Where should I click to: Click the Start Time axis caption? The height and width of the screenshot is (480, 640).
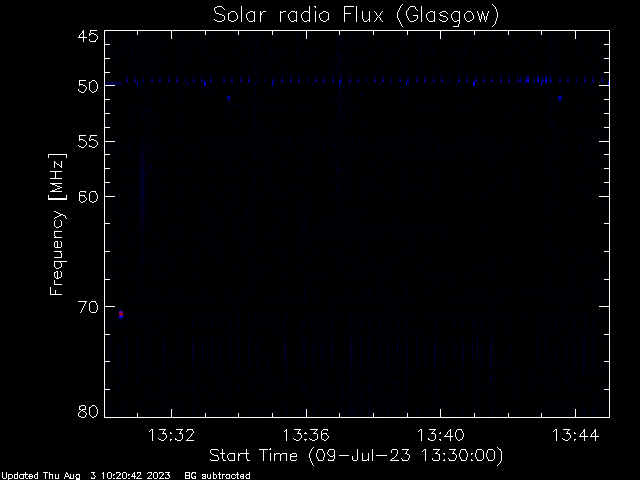[x=356, y=456]
